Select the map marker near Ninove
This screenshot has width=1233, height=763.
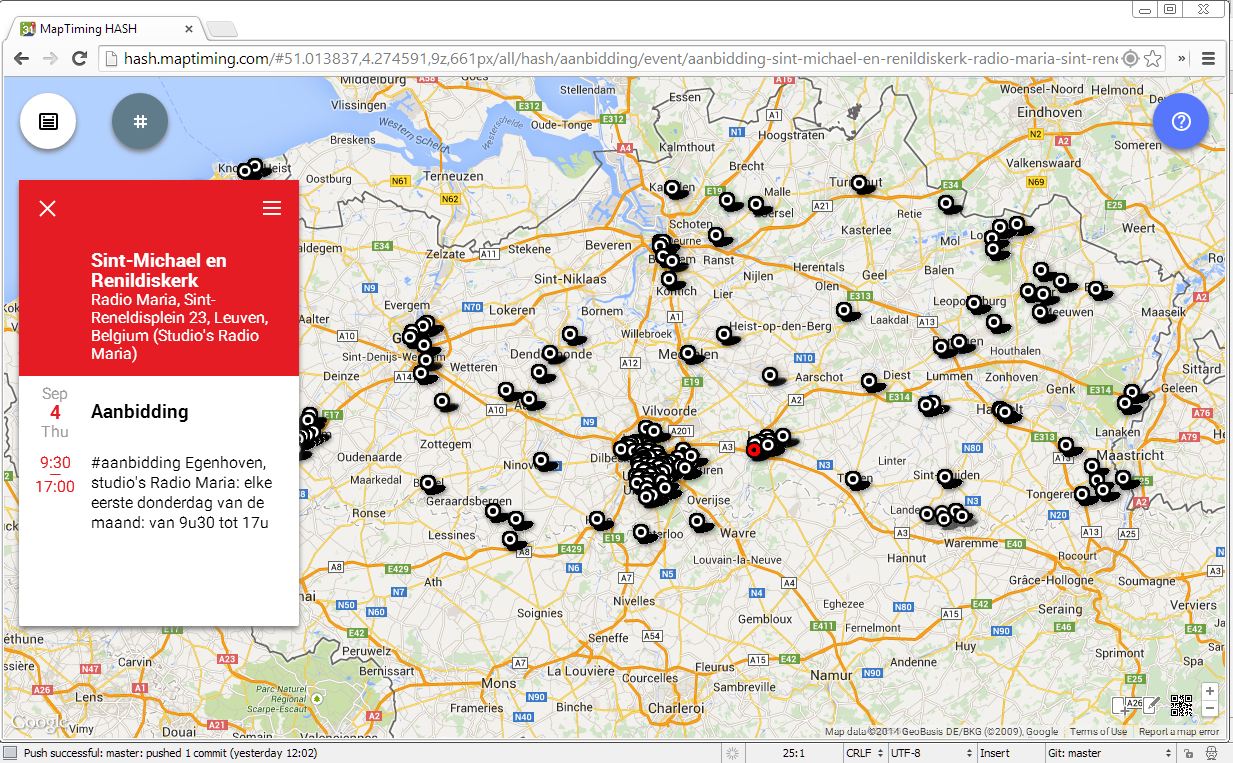pyautogui.click(x=542, y=461)
